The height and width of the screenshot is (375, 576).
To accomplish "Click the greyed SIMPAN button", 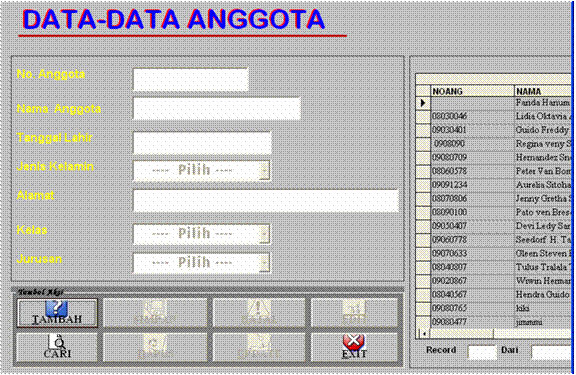I will pyautogui.click(x=155, y=313).
